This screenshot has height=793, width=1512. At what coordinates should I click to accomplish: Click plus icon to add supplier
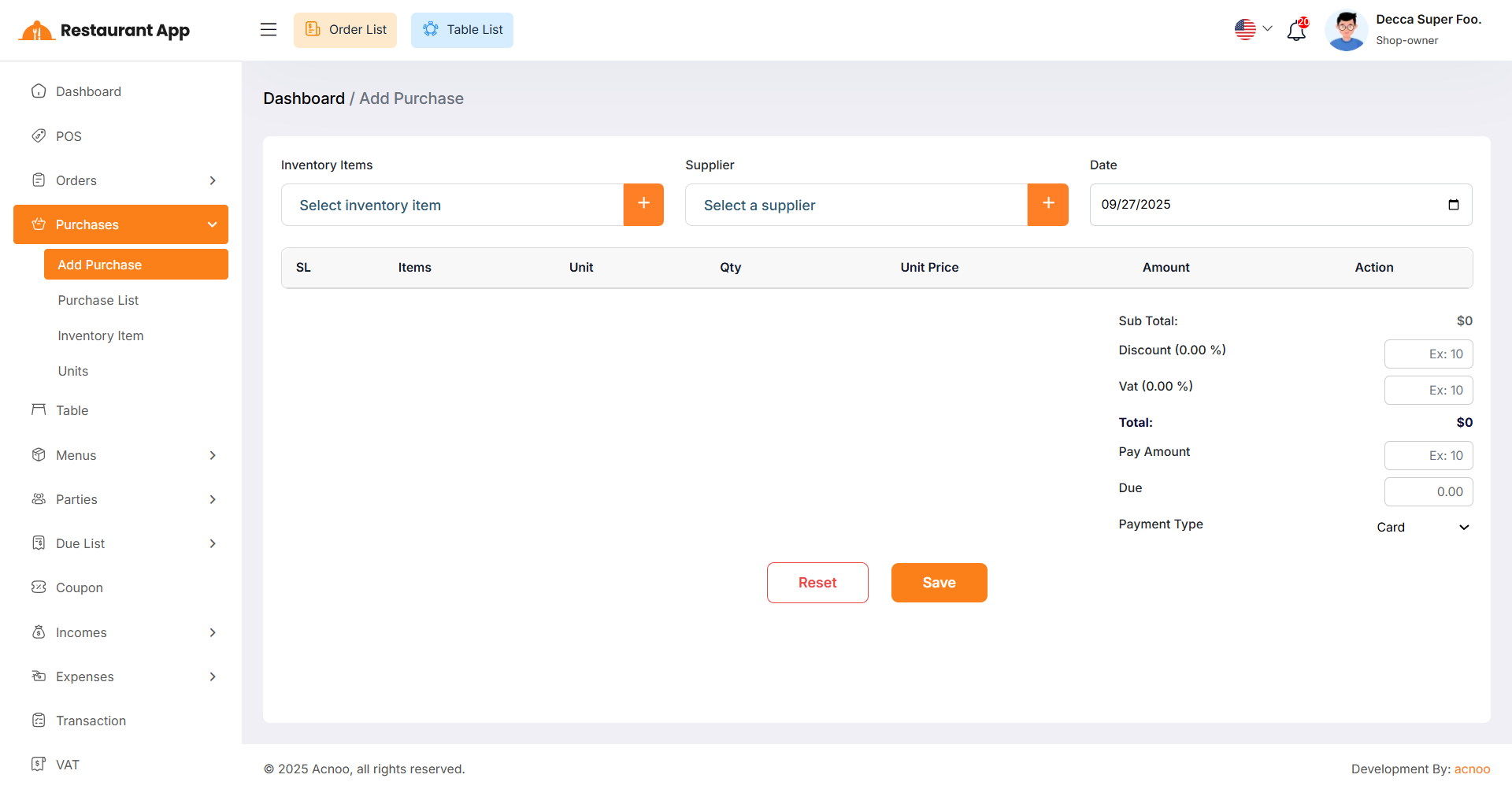click(1047, 205)
